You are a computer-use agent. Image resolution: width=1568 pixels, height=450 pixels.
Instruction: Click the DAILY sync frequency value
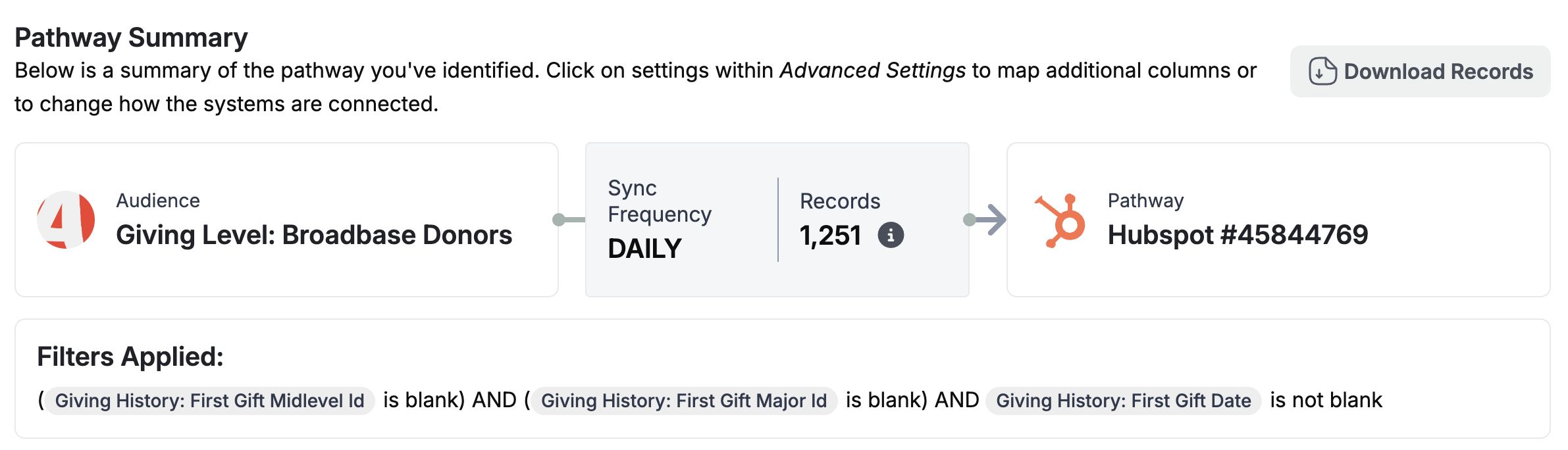pos(644,249)
